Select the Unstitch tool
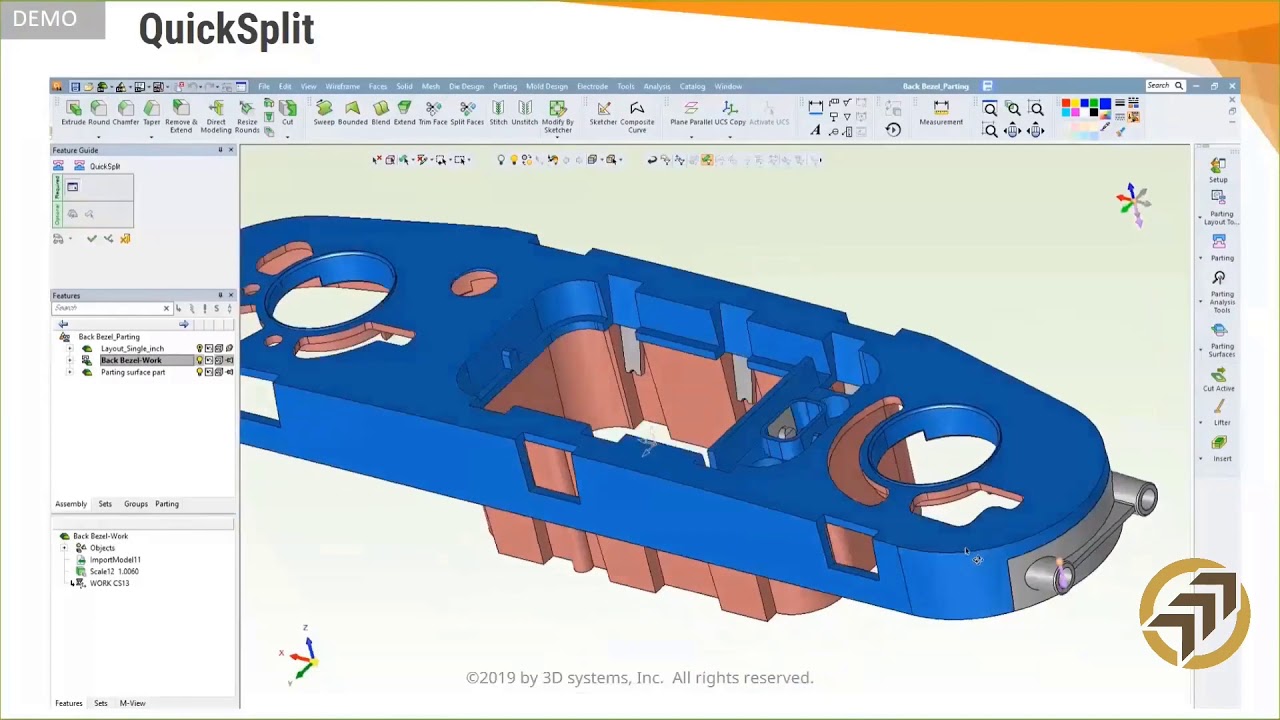 pyautogui.click(x=525, y=113)
